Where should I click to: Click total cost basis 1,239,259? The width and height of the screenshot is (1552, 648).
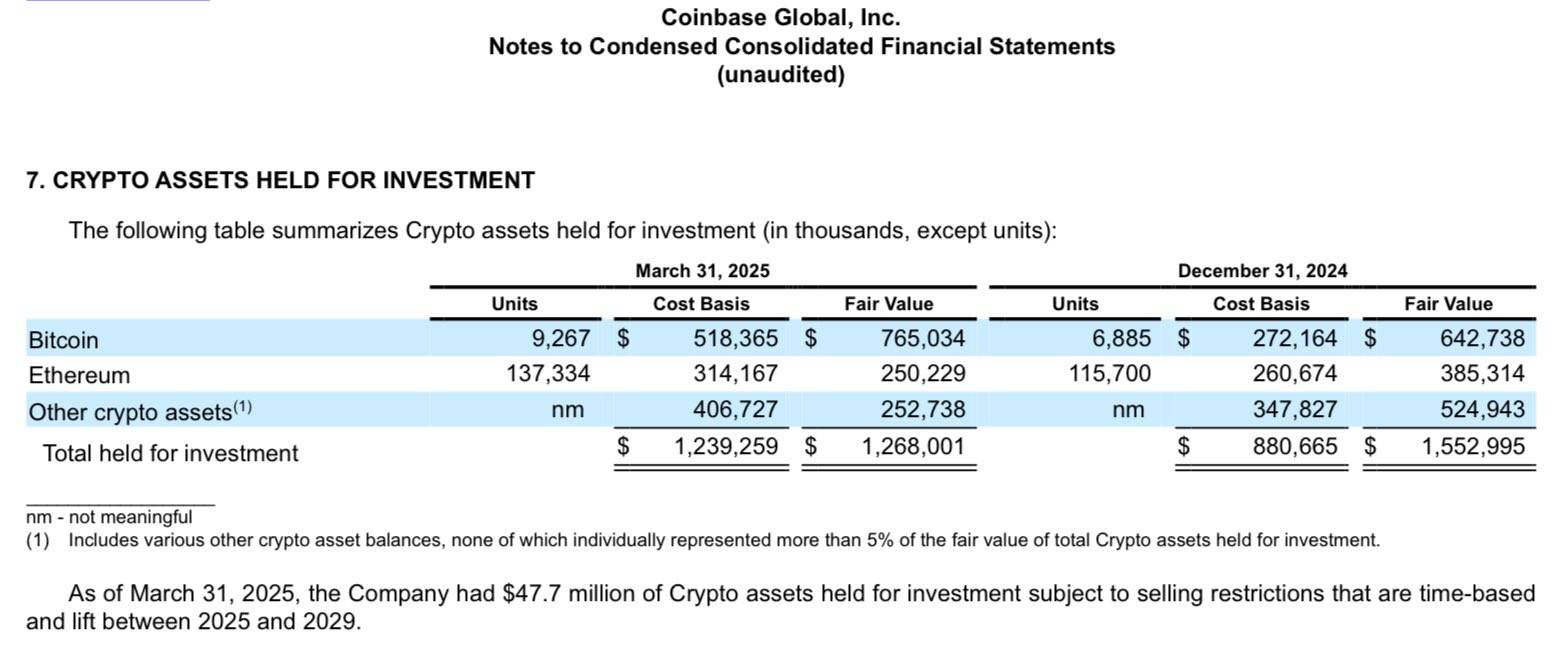[726, 447]
